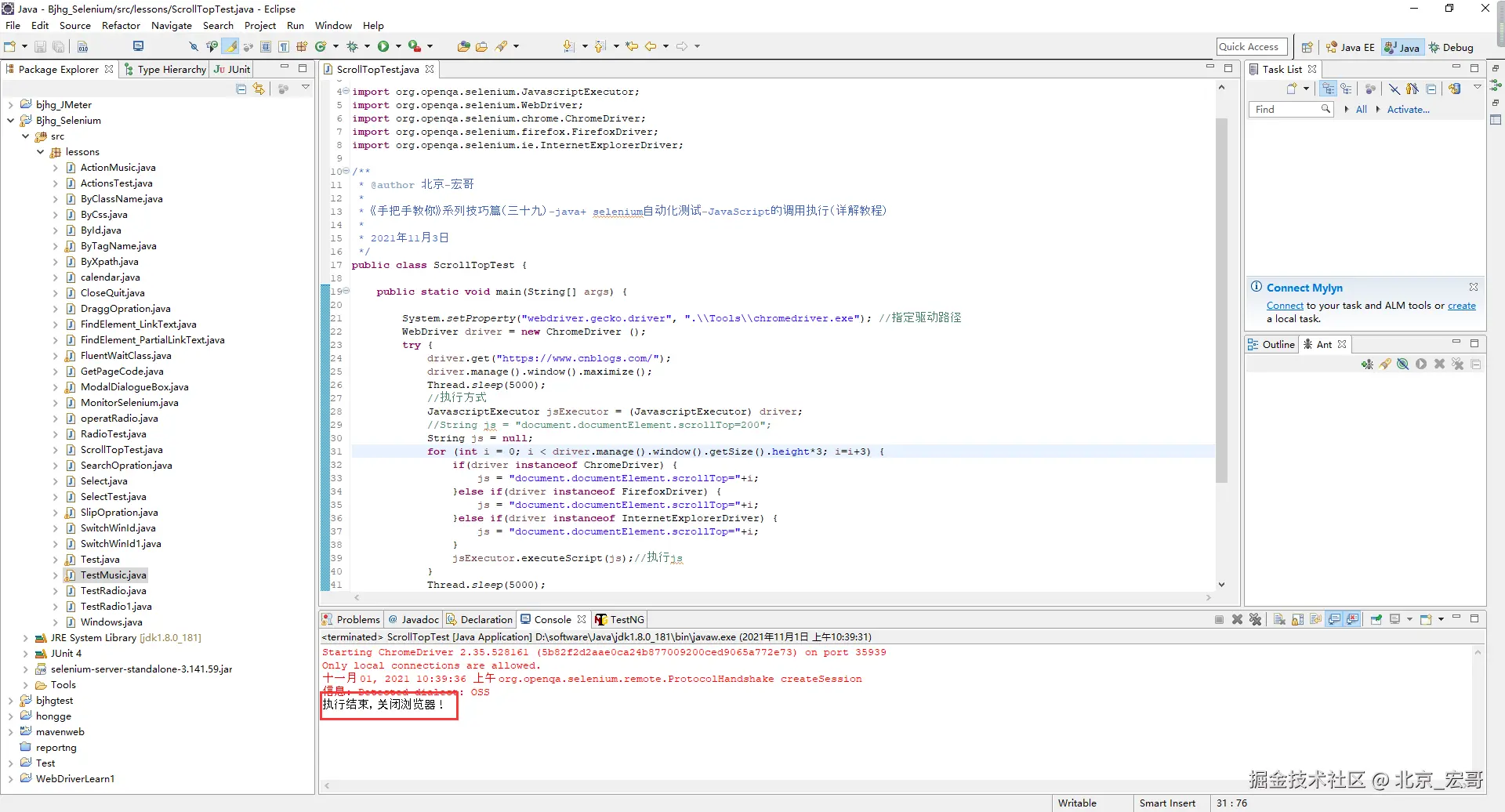This screenshot has height=812, width=1505.
Task: Click Collapse All icon in Task List
Action: tap(1431, 89)
